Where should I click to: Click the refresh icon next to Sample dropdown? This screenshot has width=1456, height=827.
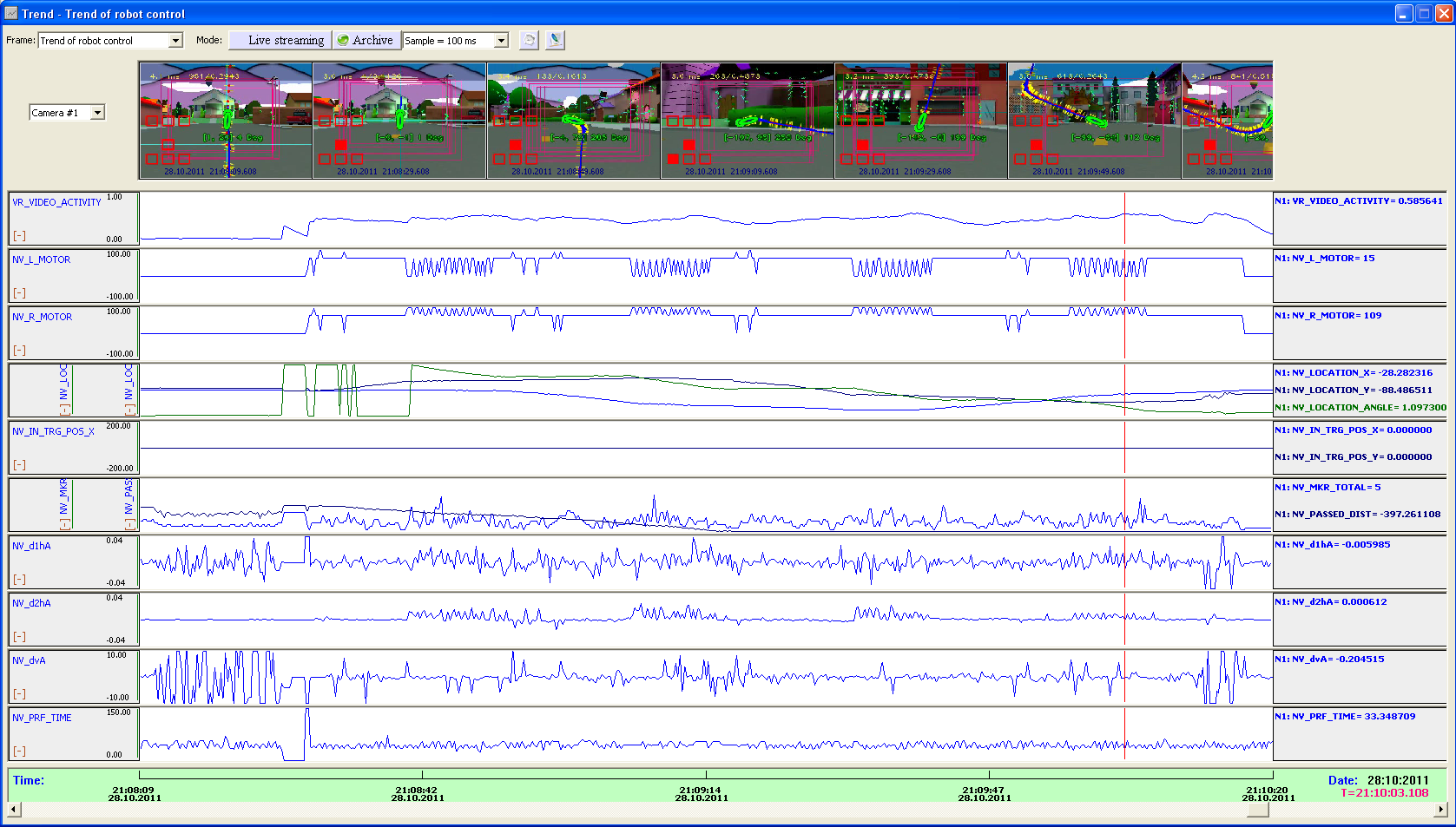(528, 40)
